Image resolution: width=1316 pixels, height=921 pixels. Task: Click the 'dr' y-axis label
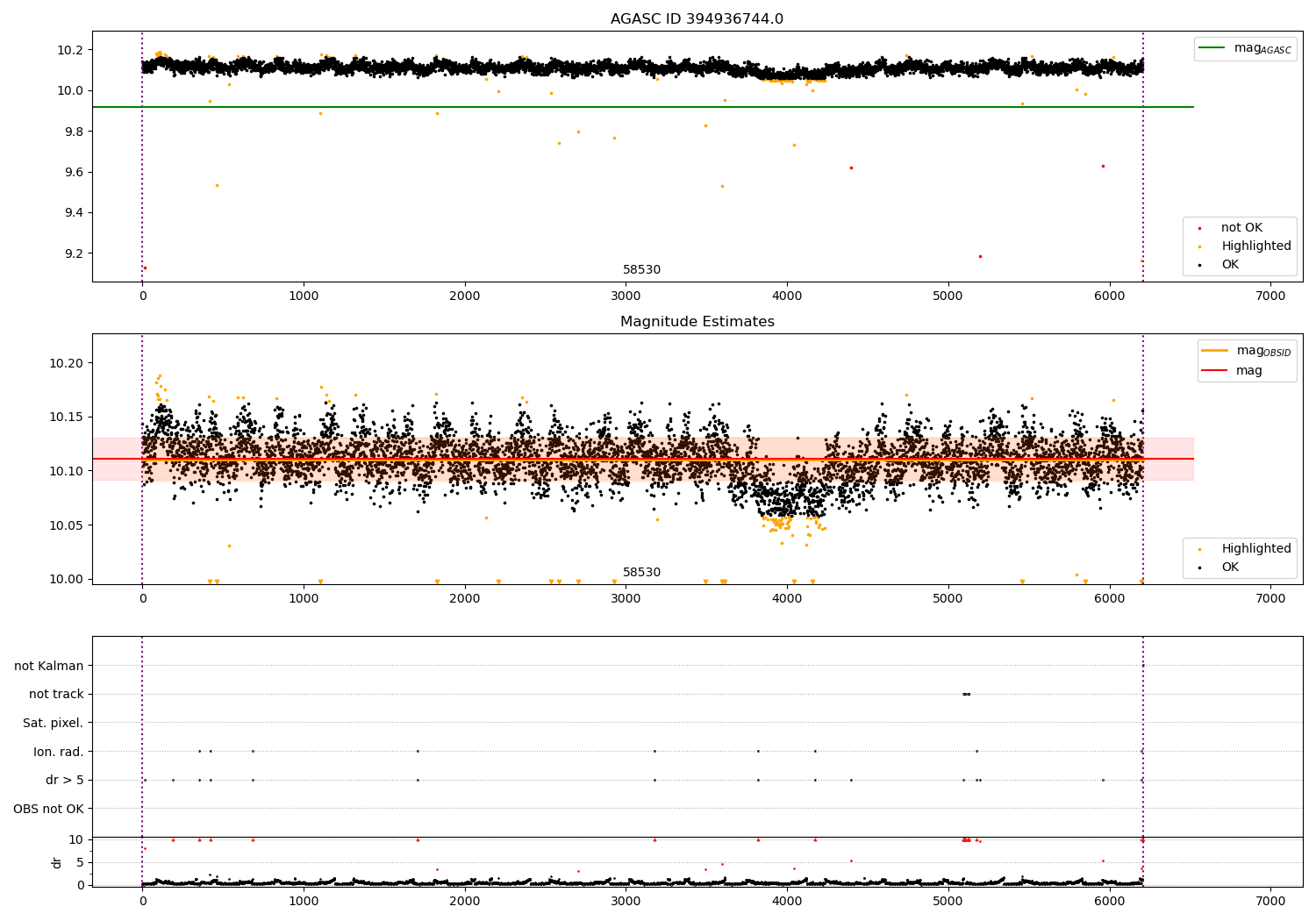(57, 862)
